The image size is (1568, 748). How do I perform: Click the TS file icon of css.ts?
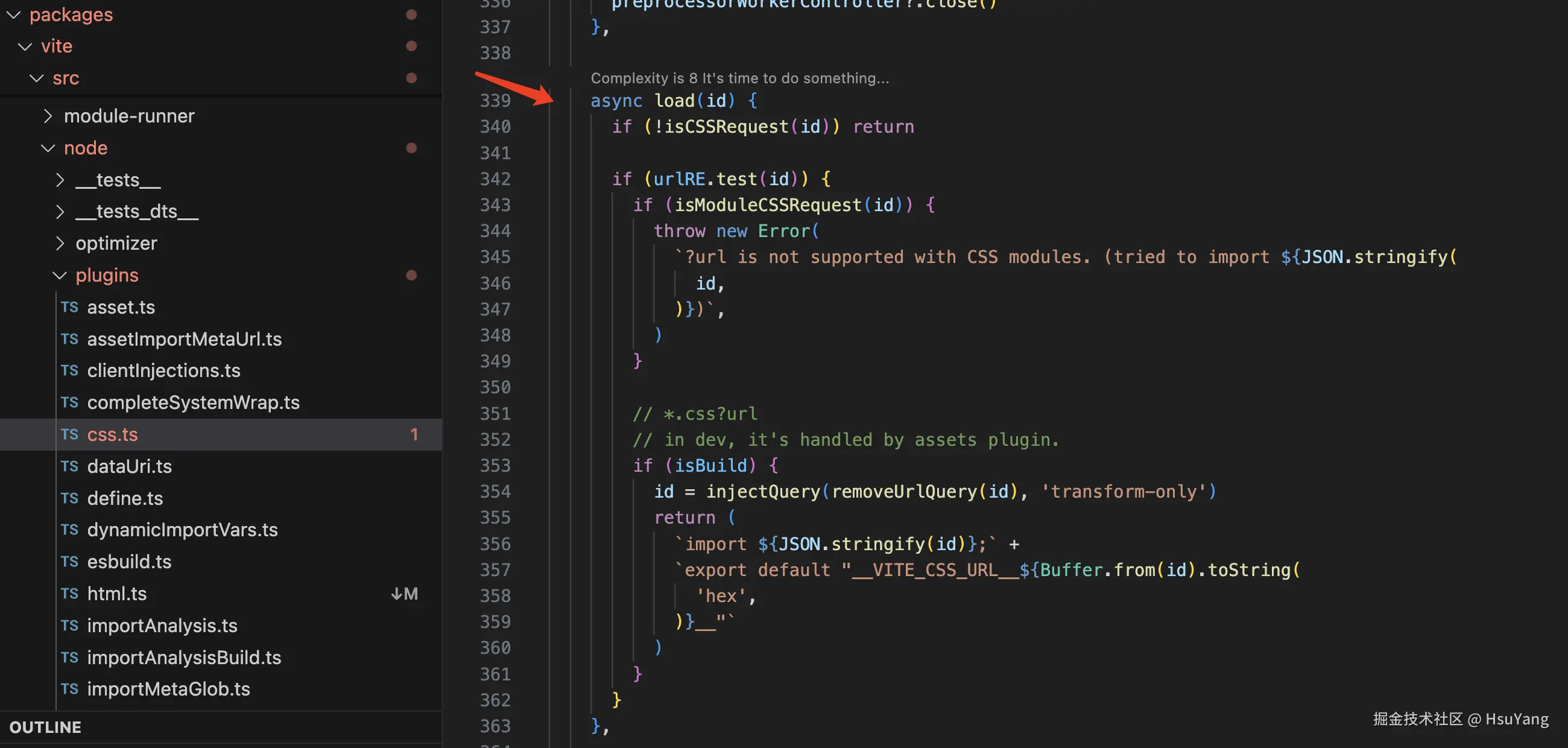[x=69, y=434]
